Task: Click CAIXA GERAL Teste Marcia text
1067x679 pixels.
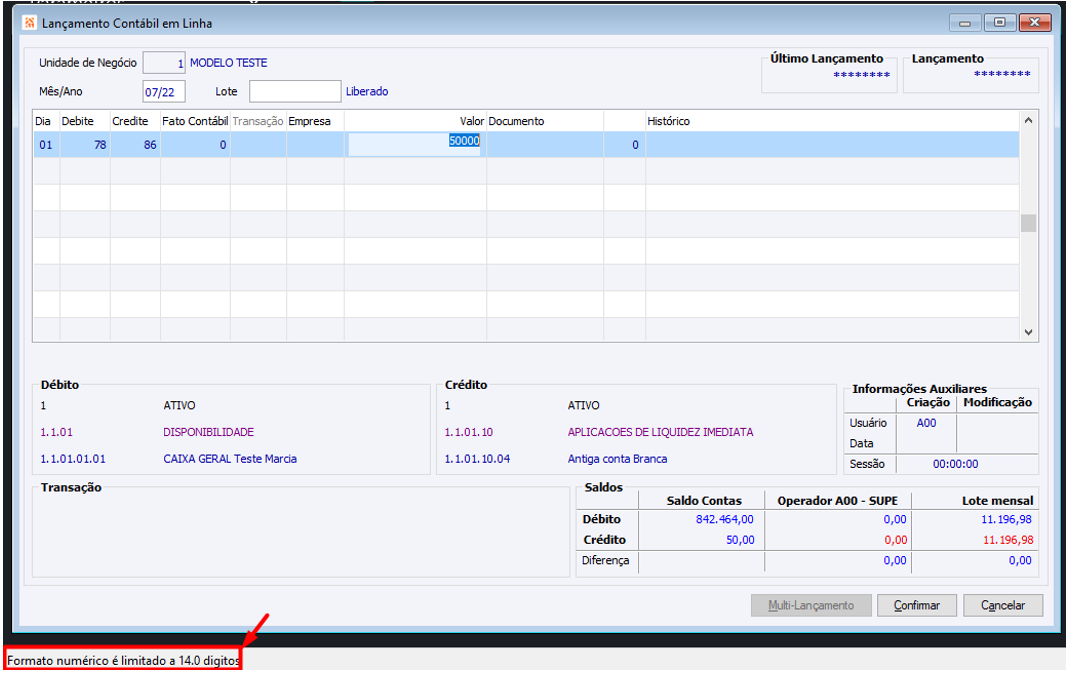Action: (230, 459)
